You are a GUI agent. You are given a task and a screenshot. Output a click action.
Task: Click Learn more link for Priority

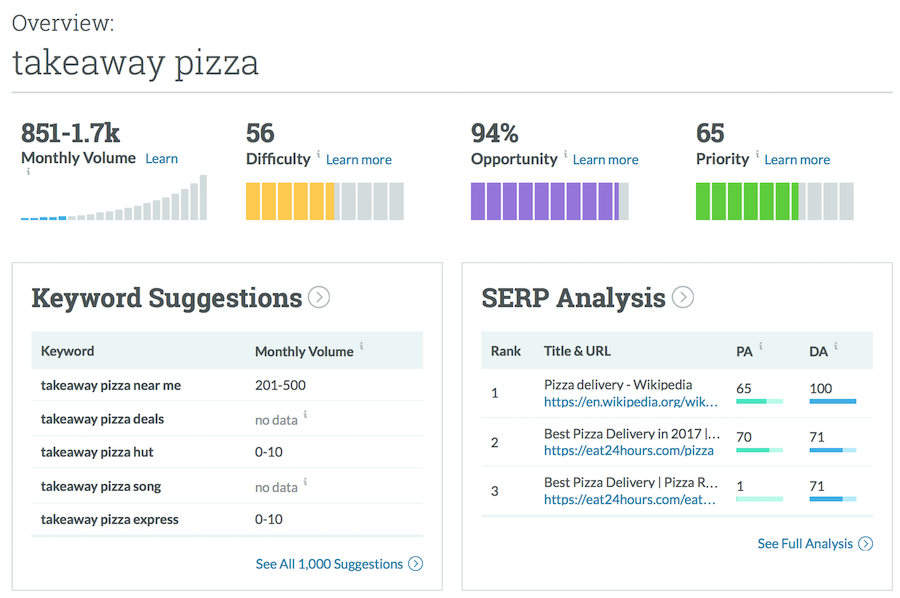[x=797, y=159]
